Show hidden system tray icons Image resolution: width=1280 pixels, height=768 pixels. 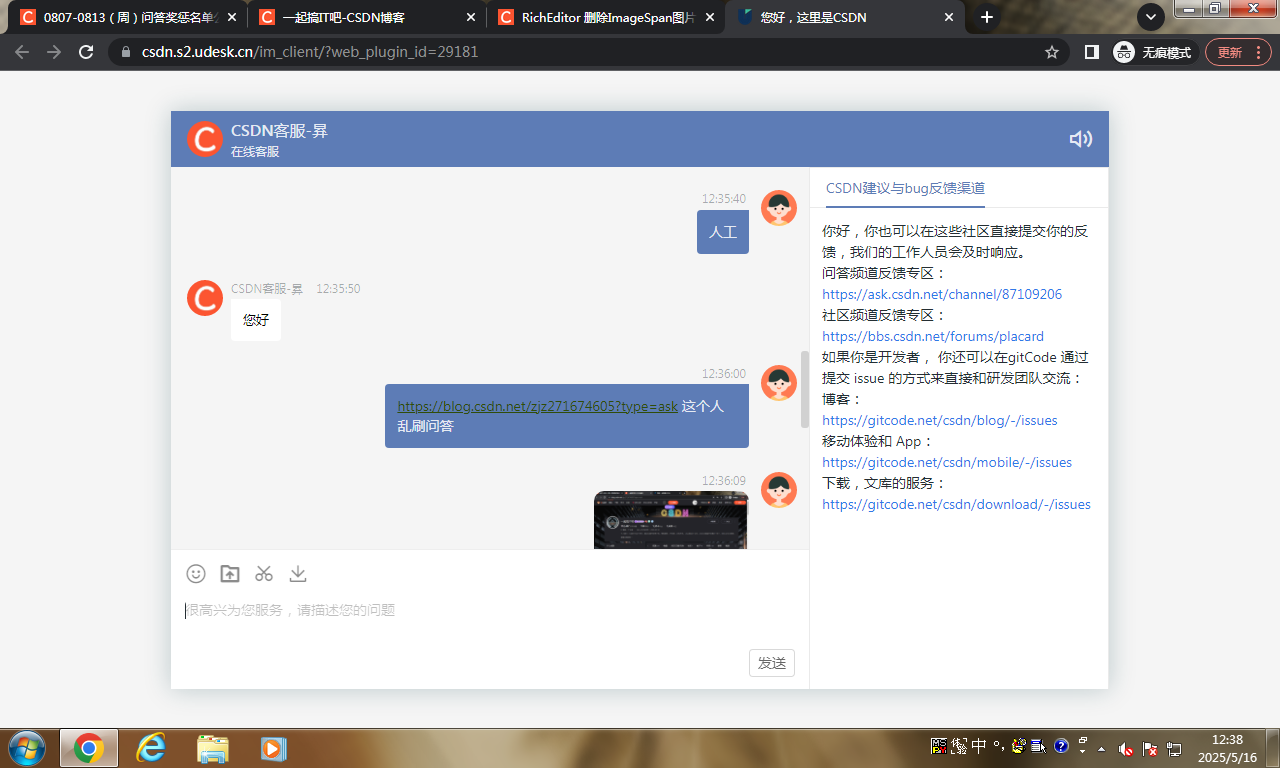click(1102, 748)
